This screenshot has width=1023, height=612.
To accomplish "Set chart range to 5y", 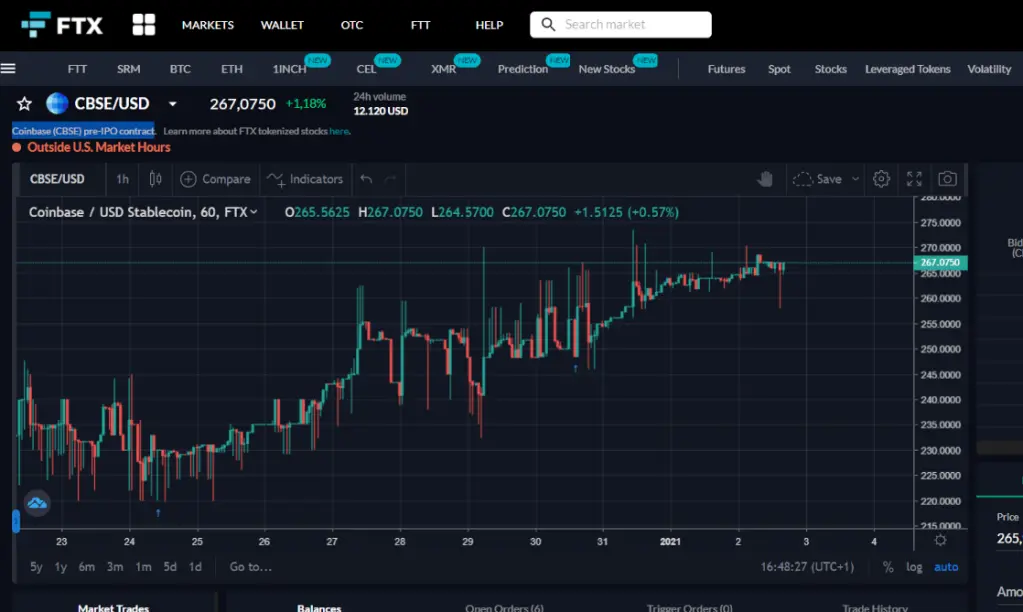I will pos(37,567).
